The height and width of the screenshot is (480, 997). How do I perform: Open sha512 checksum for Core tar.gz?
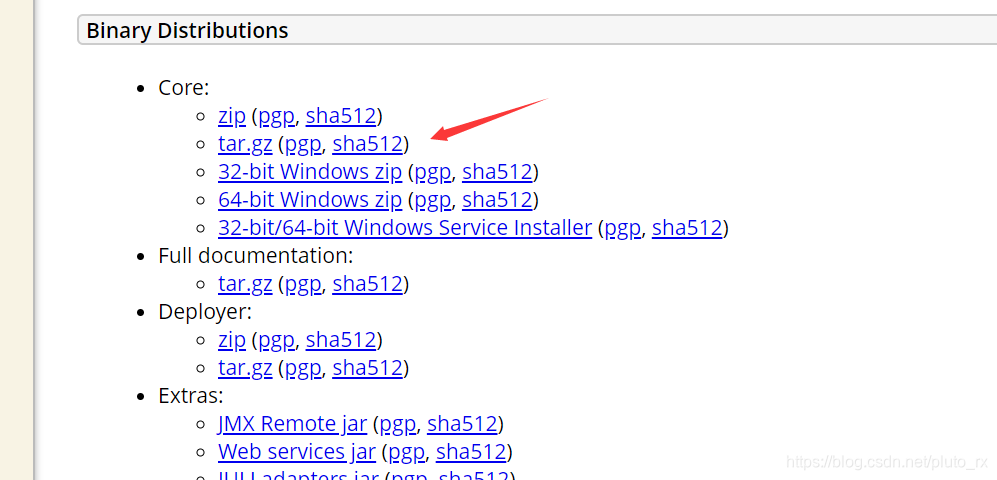click(368, 144)
